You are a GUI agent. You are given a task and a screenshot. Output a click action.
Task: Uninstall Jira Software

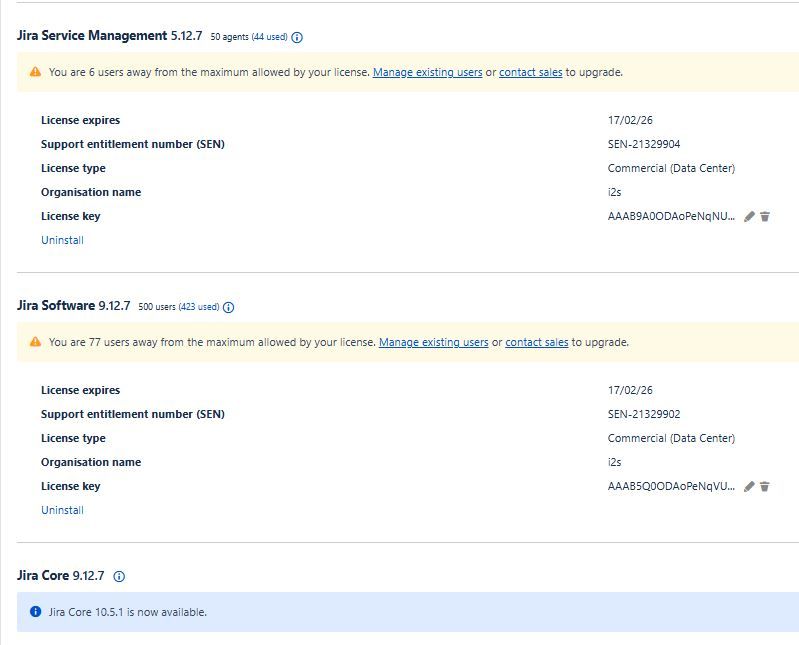[x=62, y=510]
